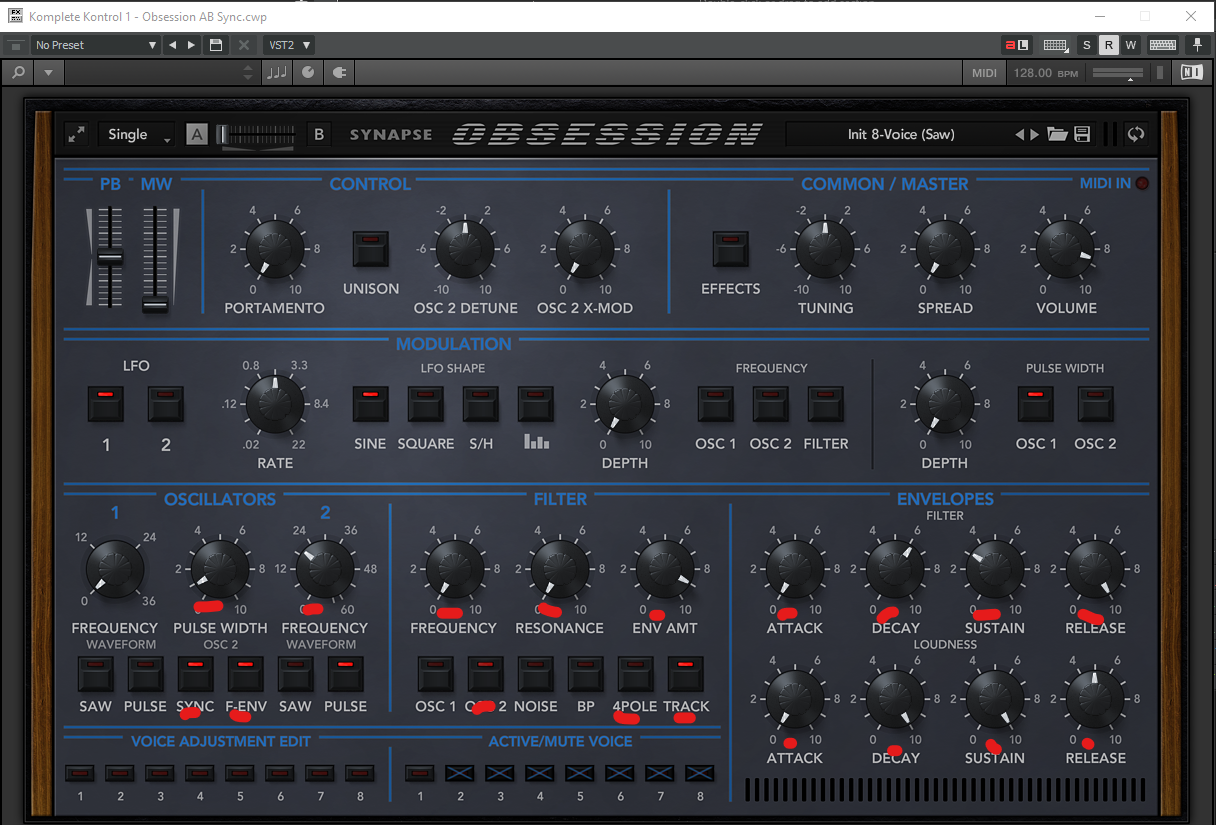Go to next host preset arrow
Screen dimensions: 1216x825
[191, 45]
